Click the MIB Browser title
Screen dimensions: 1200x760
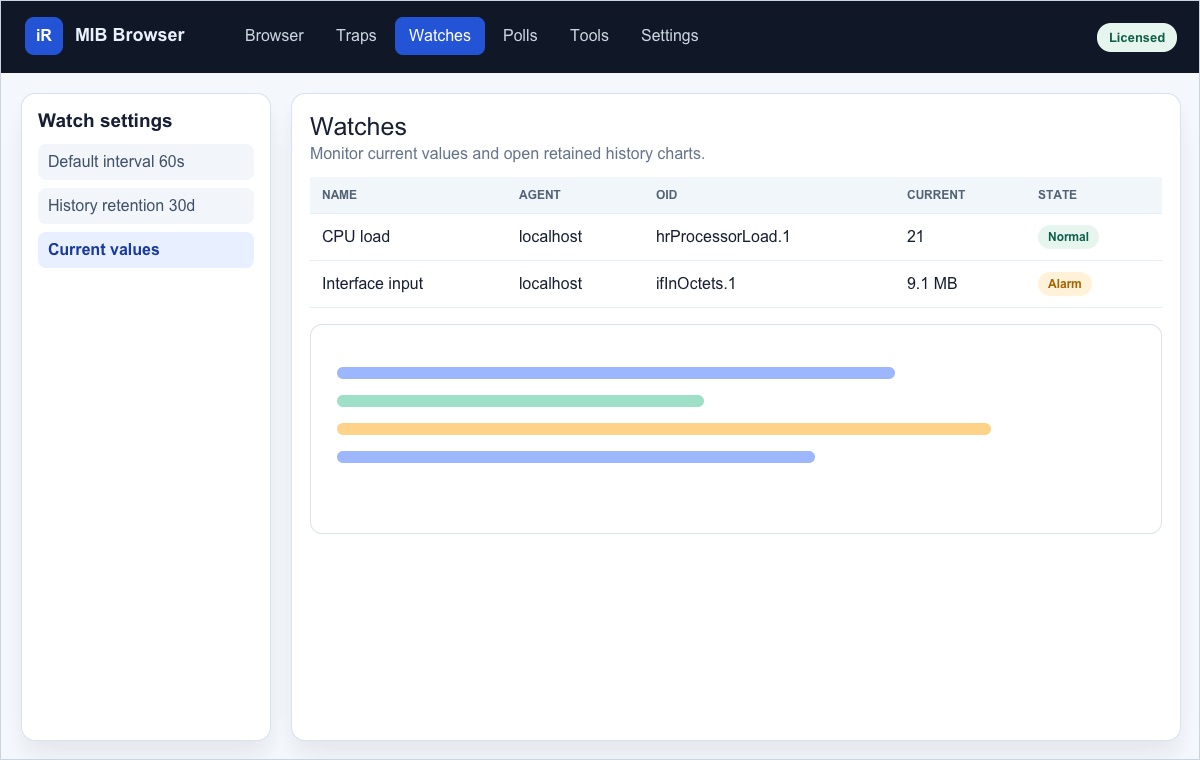coord(130,35)
